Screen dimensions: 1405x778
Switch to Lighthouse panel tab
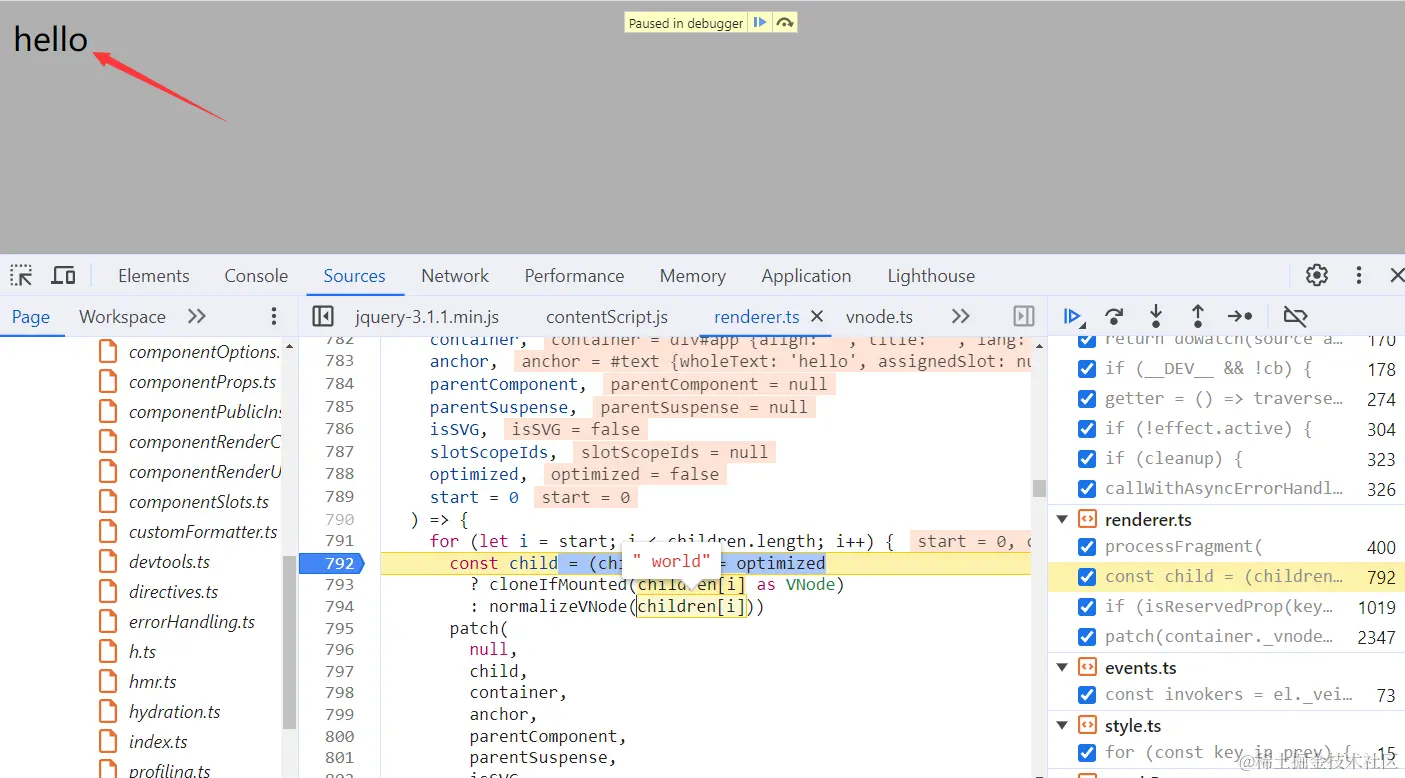pos(931,275)
